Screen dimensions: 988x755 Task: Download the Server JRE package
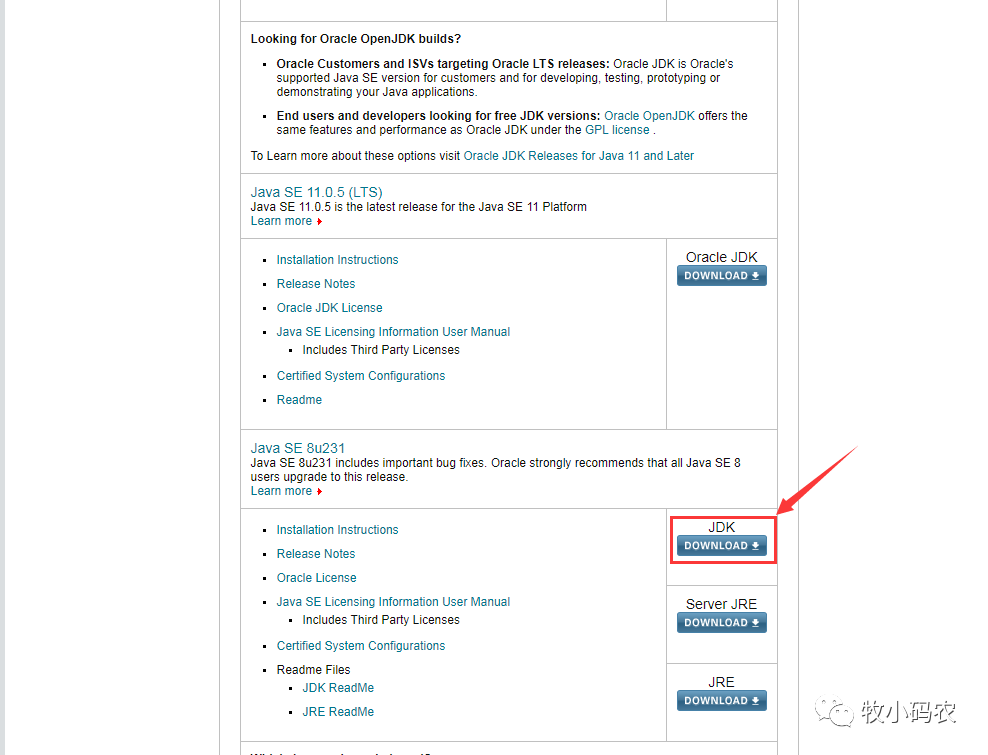tap(721, 623)
